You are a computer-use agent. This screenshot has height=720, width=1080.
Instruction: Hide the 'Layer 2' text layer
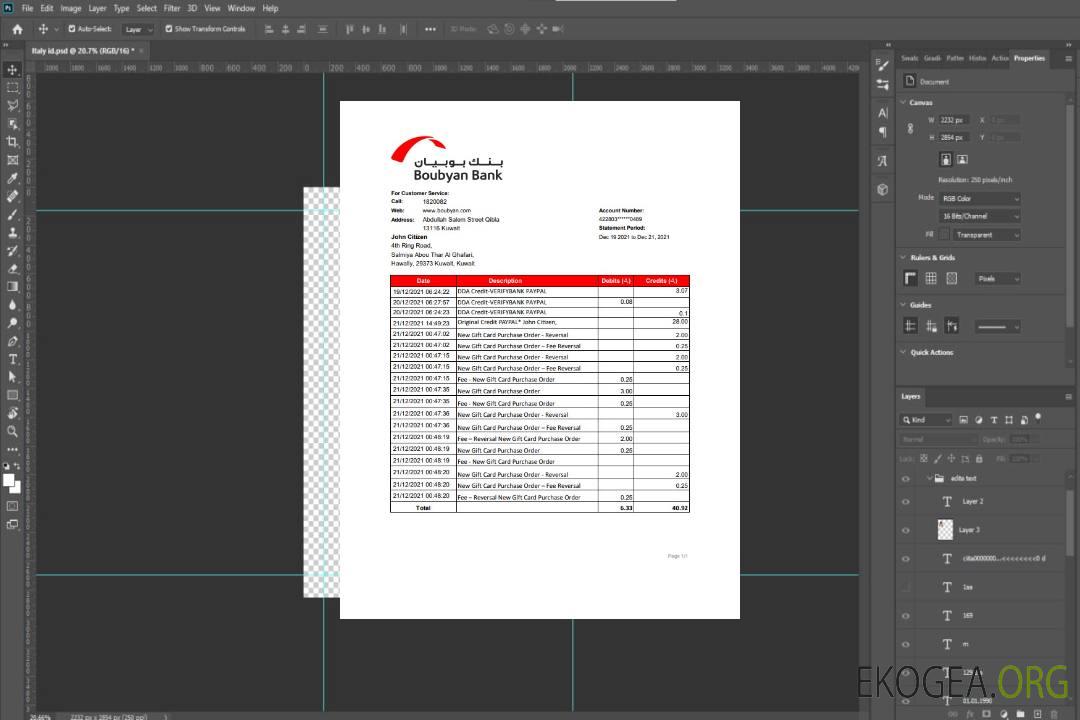coord(906,502)
